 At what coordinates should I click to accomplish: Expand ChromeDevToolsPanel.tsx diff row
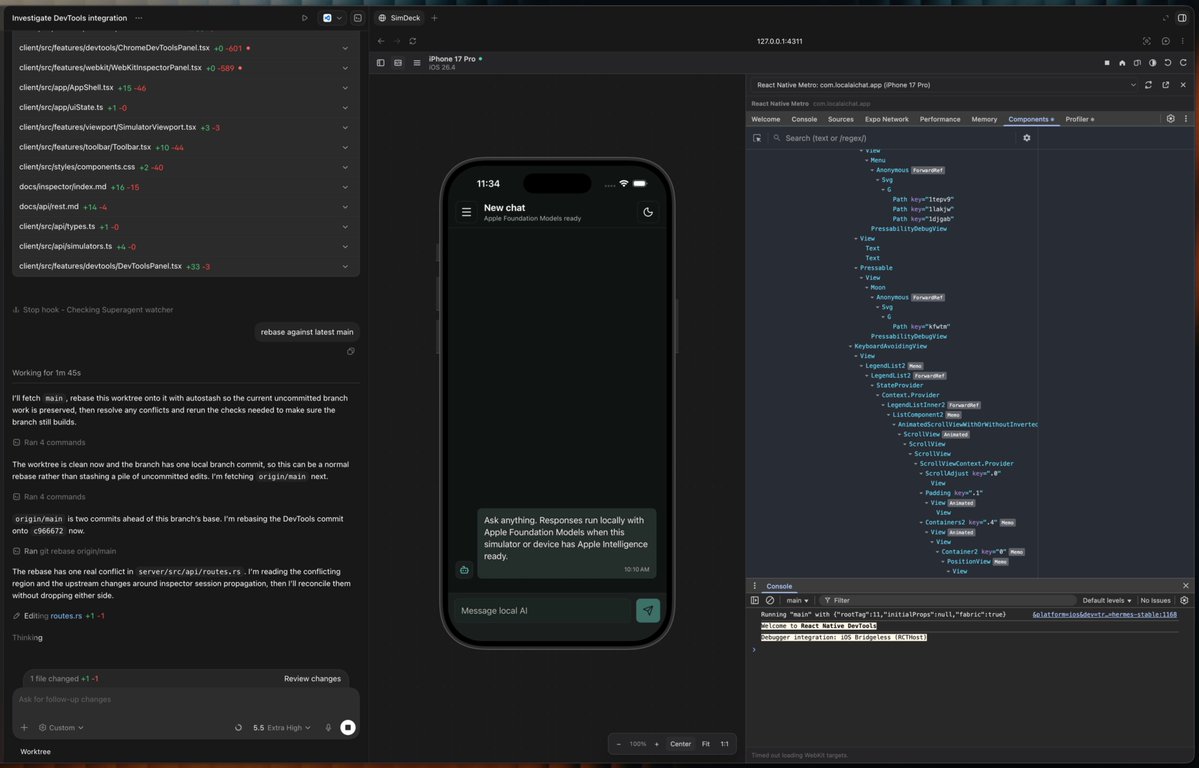(186, 48)
